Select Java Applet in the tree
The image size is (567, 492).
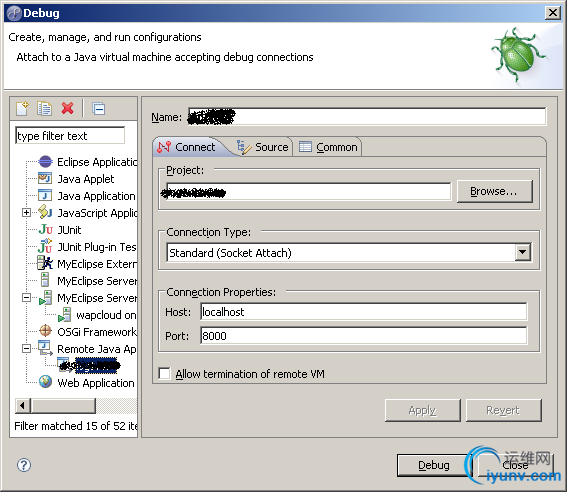pyautogui.click(x=86, y=179)
